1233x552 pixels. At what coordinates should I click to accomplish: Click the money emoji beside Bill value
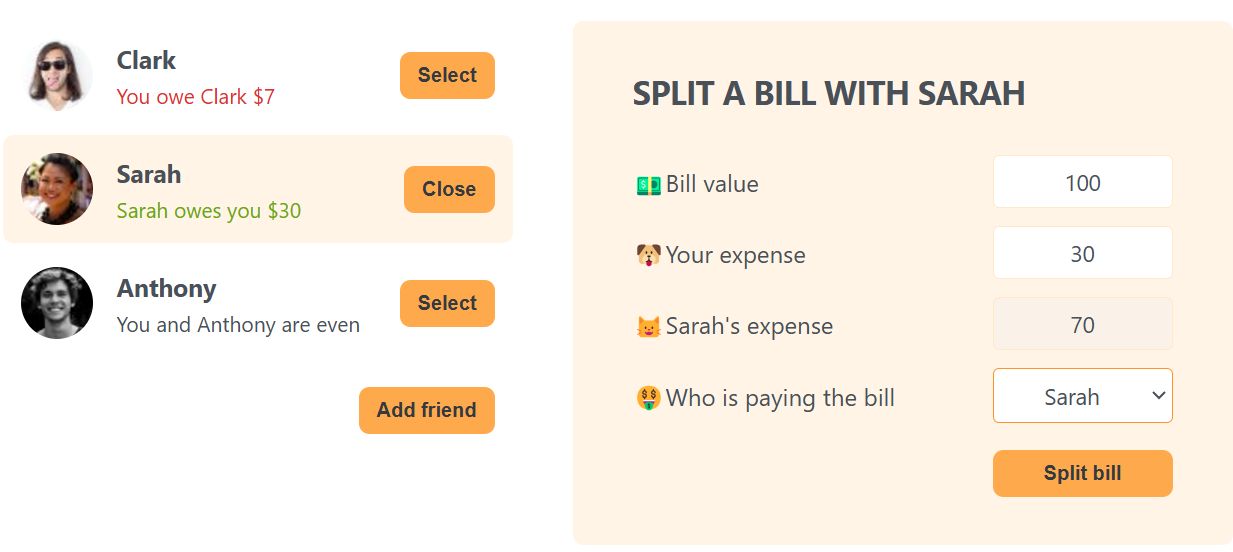(x=648, y=185)
